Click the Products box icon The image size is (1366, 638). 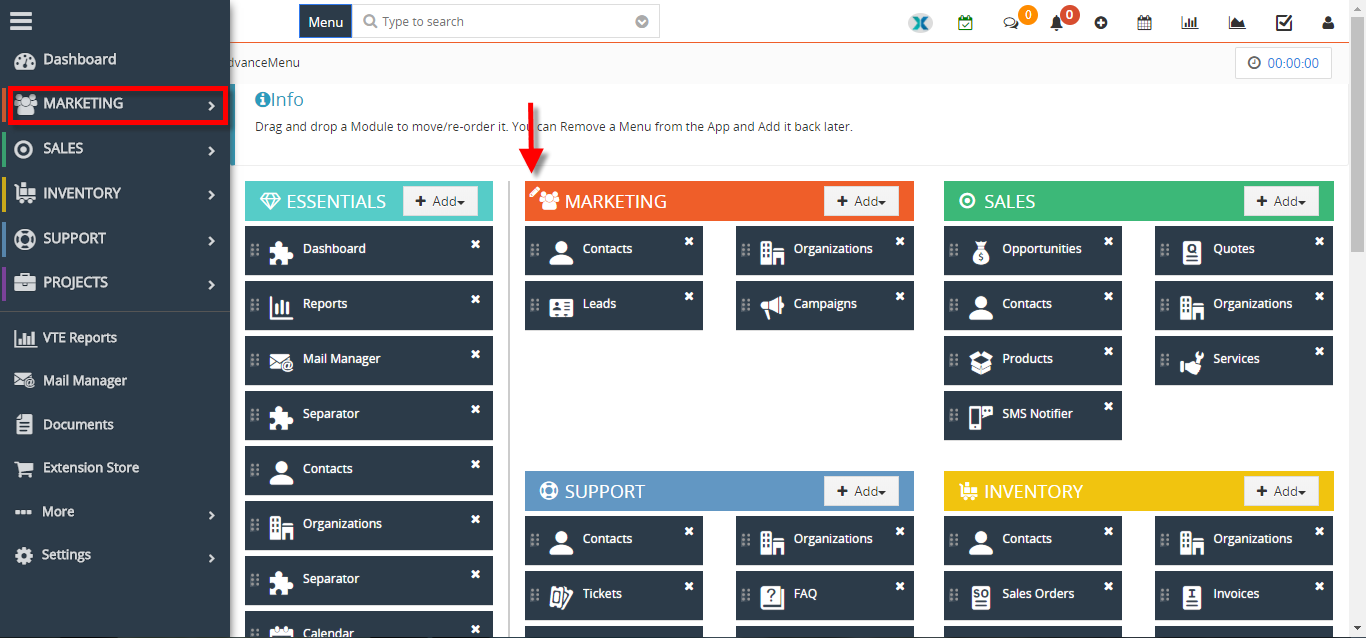coord(981,362)
